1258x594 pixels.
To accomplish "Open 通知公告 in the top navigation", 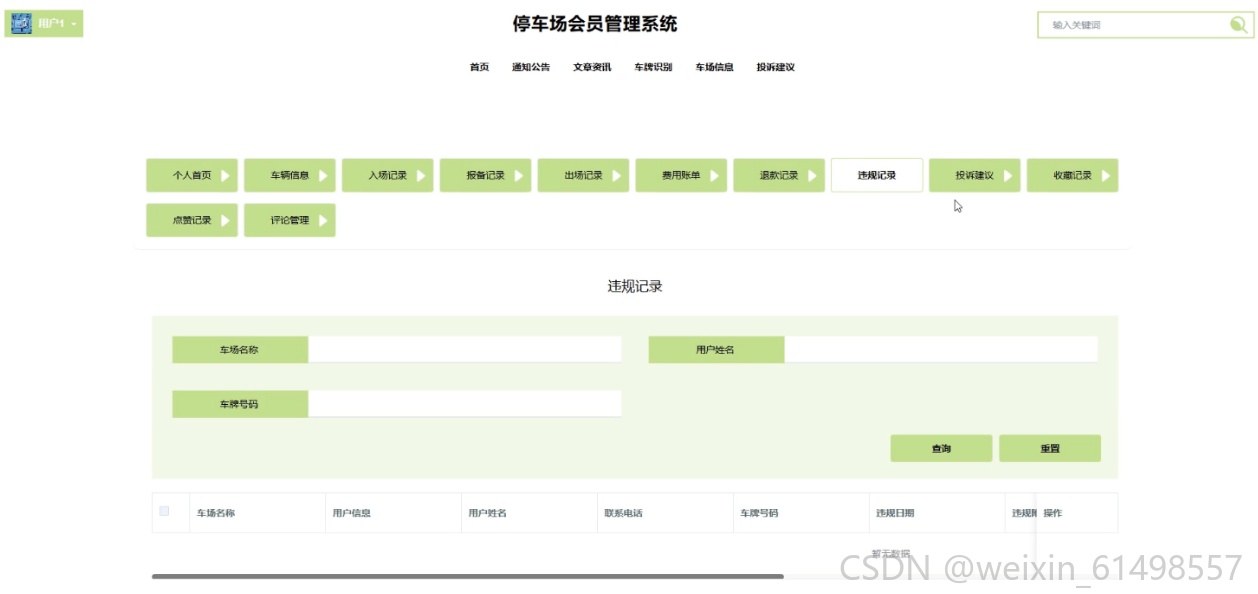I will click(x=531, y=68).
